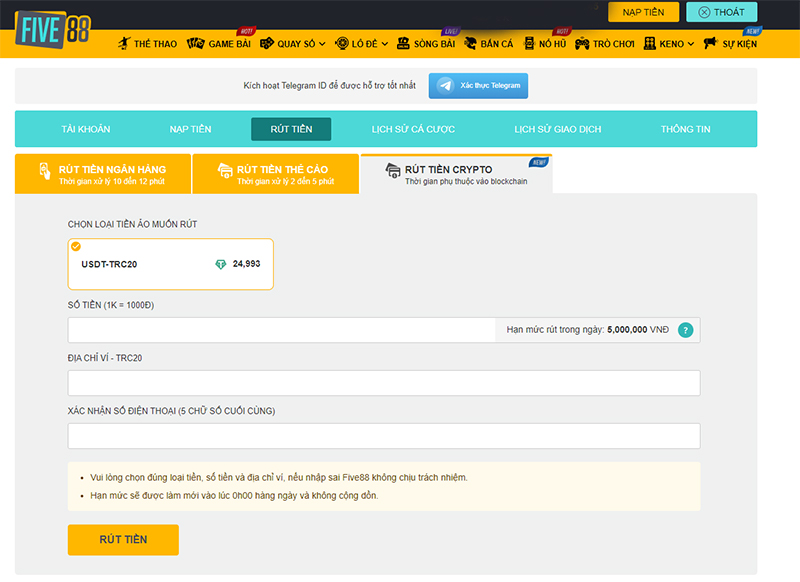Click the Xác thực Telegram button
The image size is (800, 582).
478,86
